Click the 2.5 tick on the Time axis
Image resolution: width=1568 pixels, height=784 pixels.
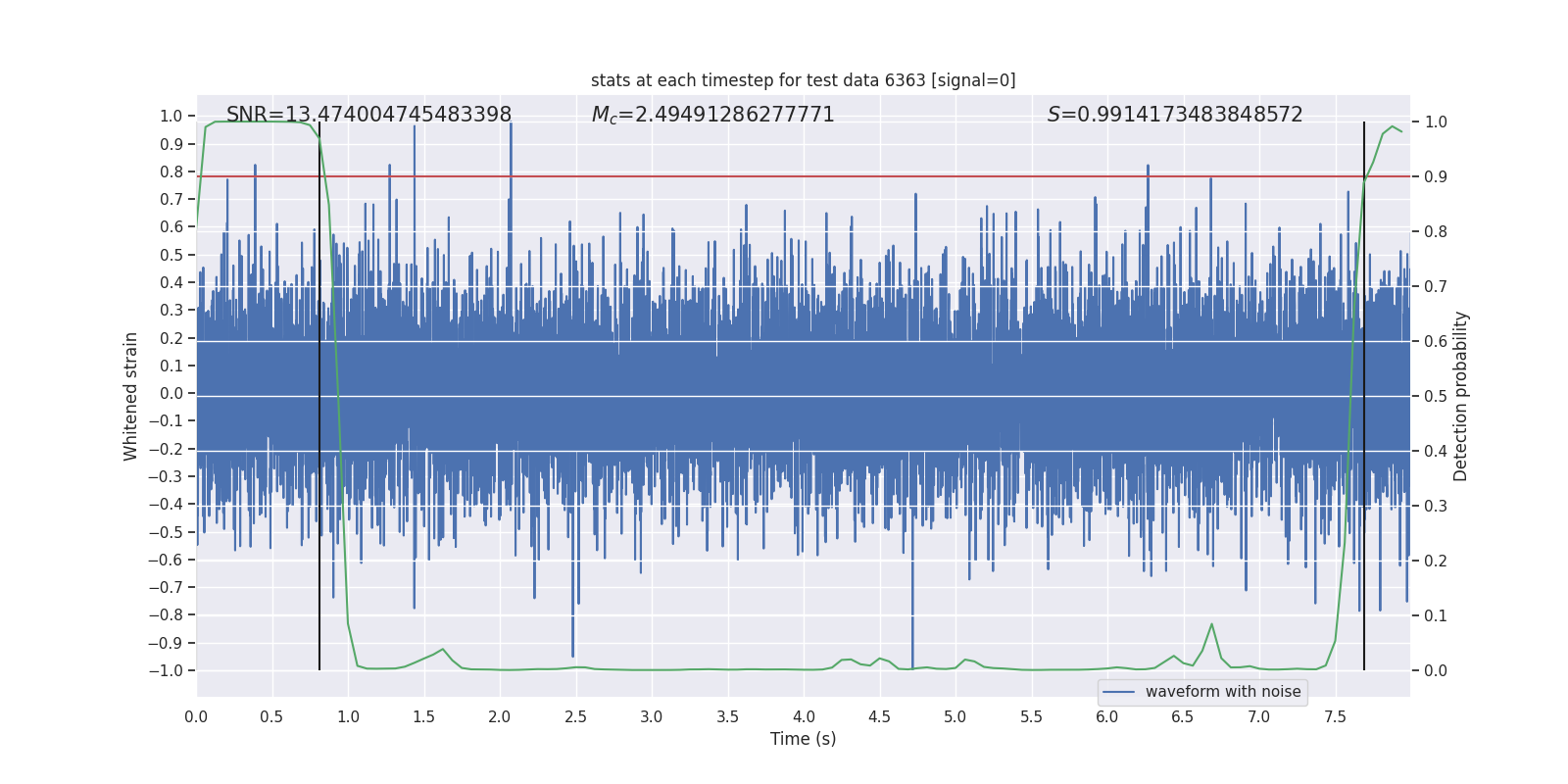click(575, 716)
